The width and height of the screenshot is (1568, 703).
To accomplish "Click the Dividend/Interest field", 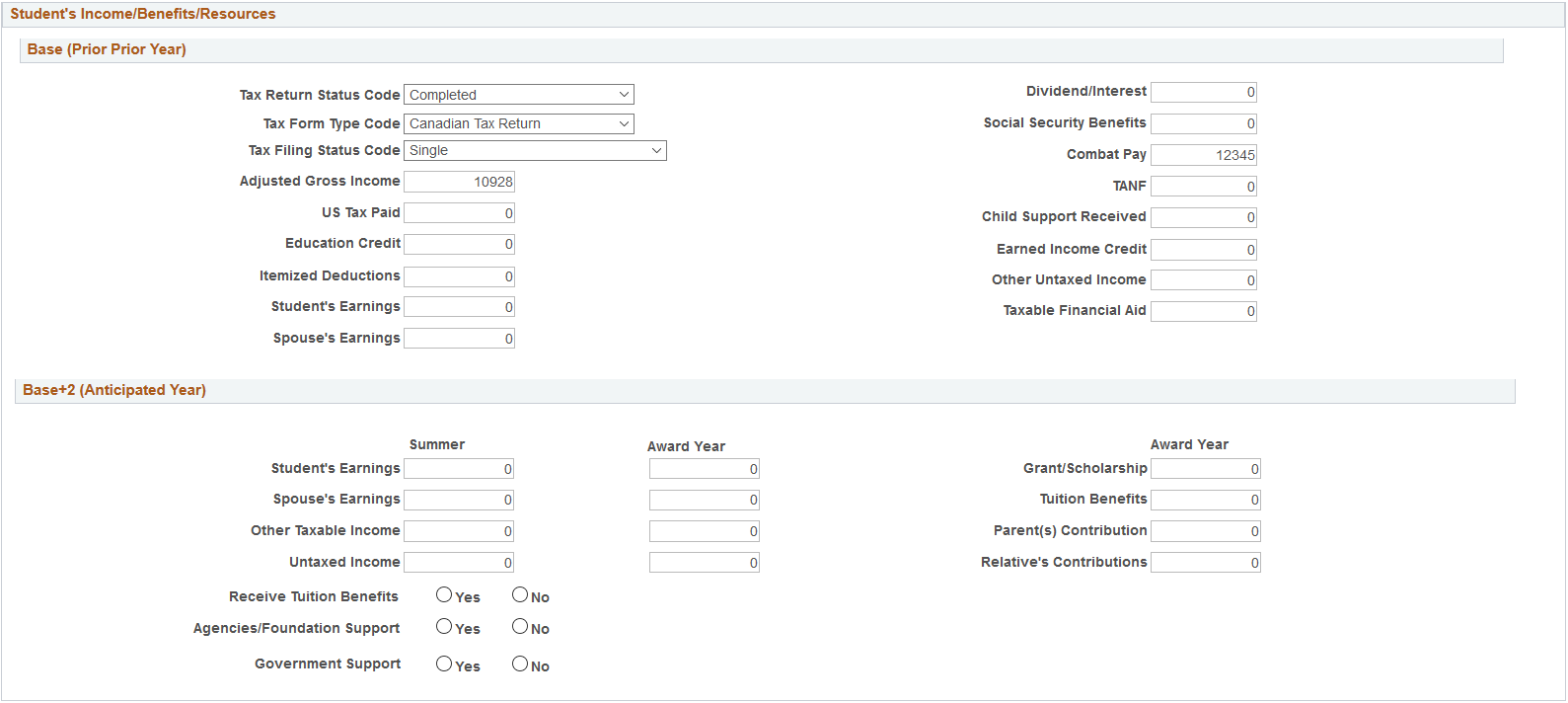I will point(1204,92).
